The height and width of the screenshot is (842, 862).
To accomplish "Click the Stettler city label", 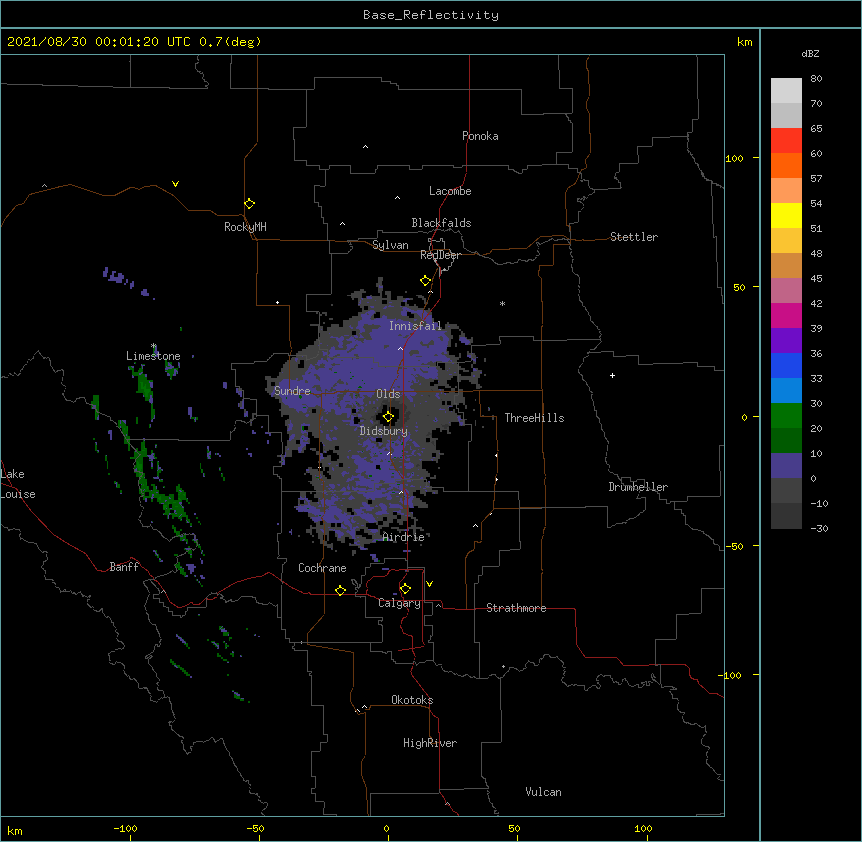I will [634, 237].
